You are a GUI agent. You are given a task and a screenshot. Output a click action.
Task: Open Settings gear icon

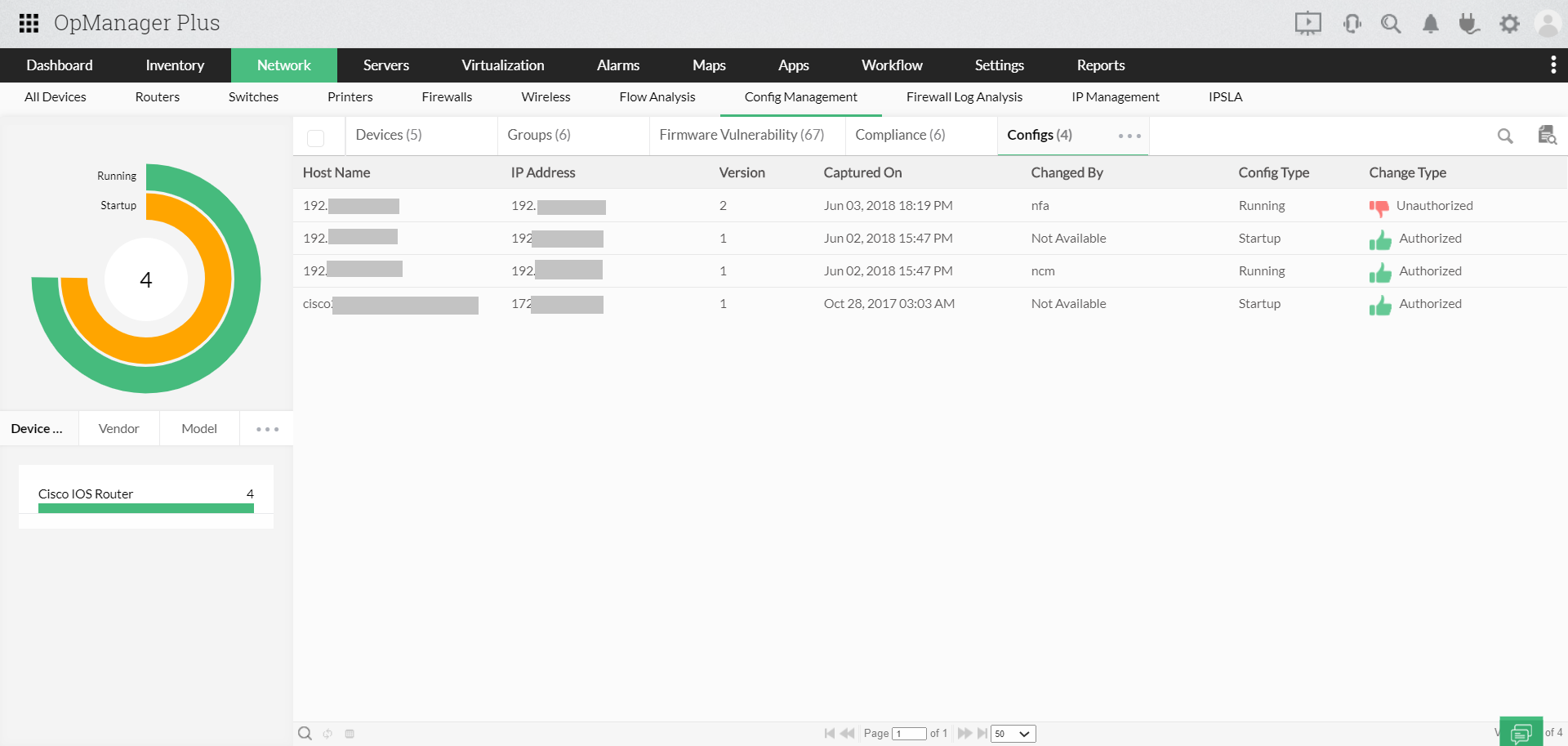[x=1509, y=23]
